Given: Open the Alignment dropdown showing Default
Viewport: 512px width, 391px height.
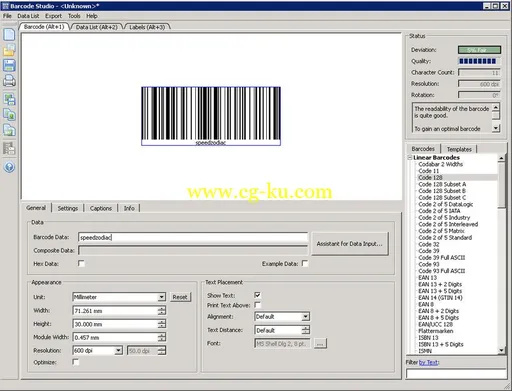Looking at the screenshot, I should coord(305,316).
